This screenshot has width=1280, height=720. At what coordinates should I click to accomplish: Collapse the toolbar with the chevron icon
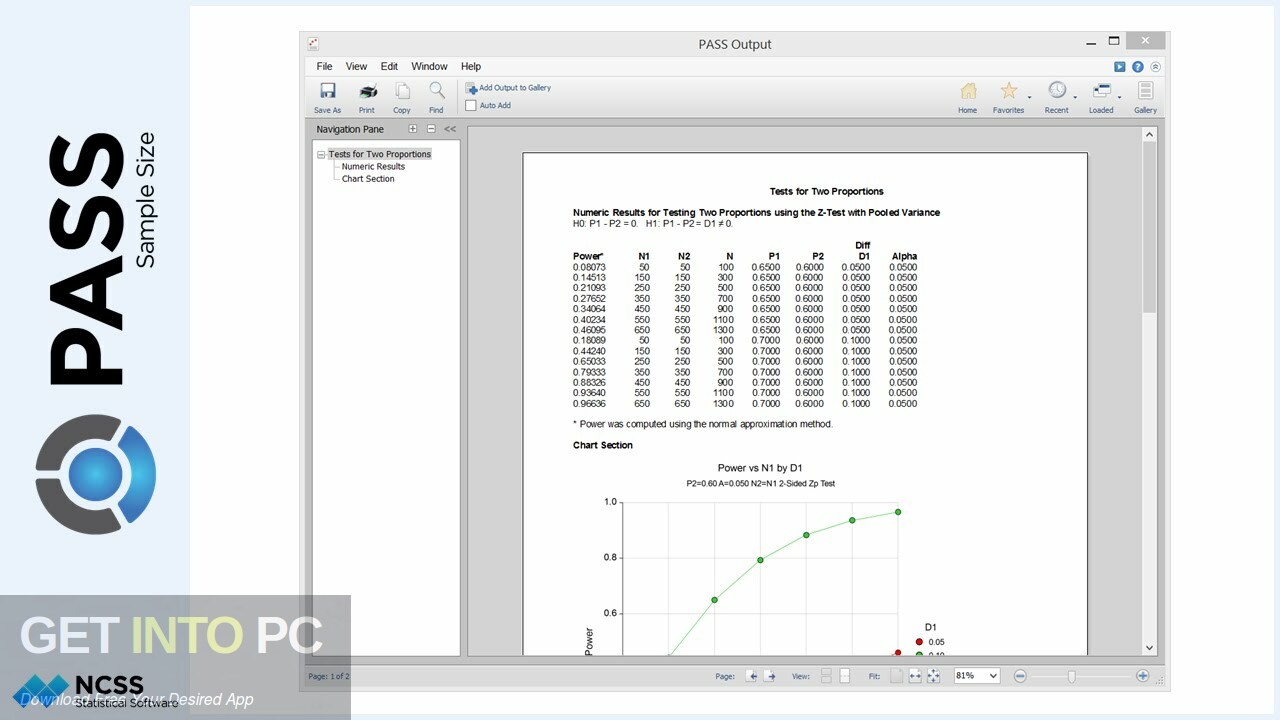point(1156,67)
